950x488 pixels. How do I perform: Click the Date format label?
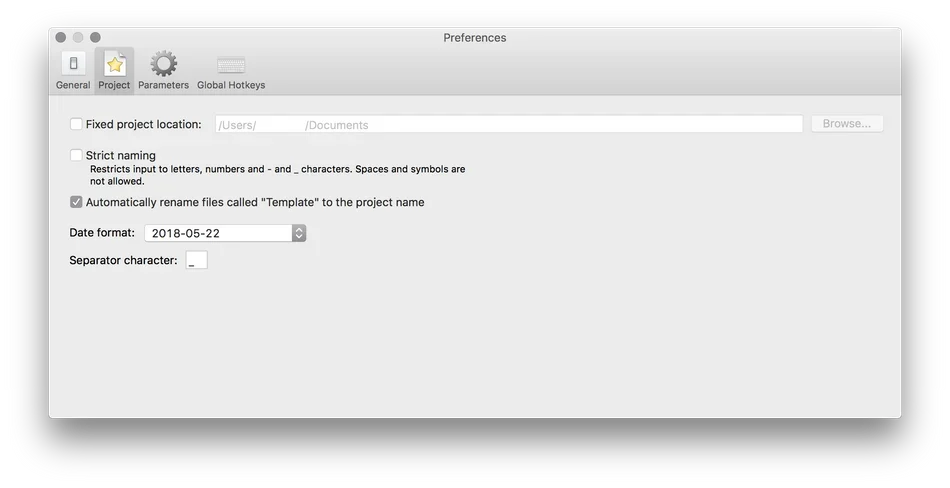click(x=102, y=233)
